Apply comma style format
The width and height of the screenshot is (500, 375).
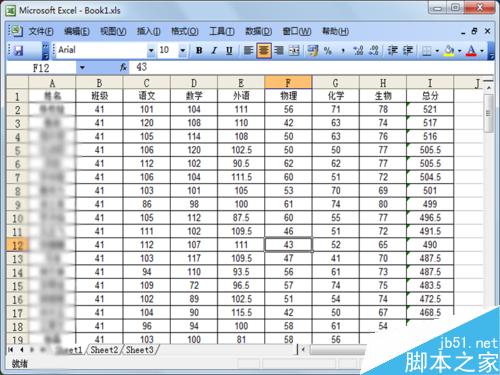click(343, 51)
